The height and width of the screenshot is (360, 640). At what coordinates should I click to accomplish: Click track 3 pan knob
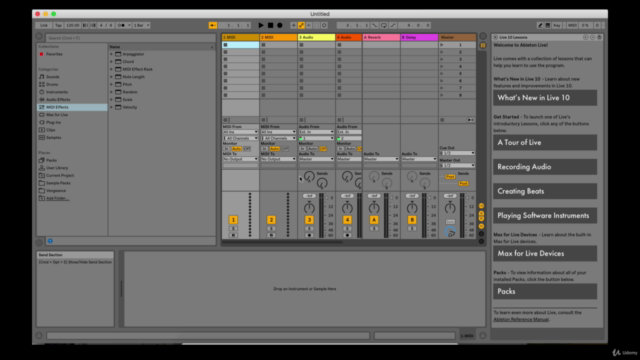[x=309, y=208]
